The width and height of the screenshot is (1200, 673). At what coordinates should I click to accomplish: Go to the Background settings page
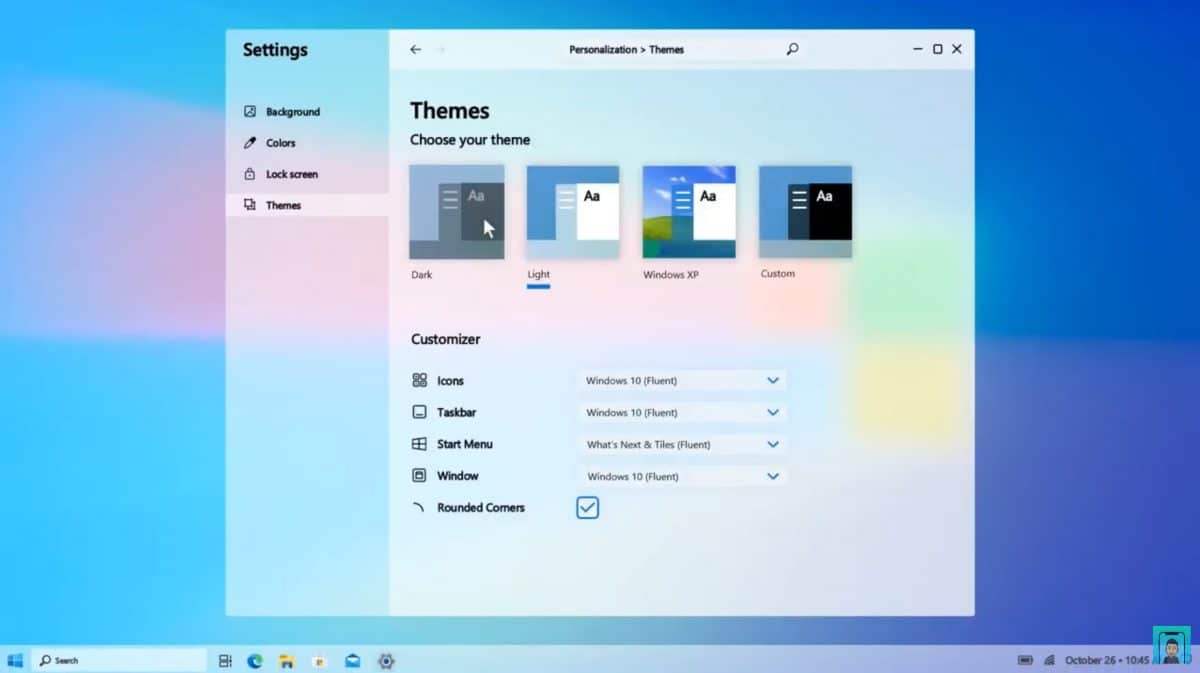coord(294,111)
